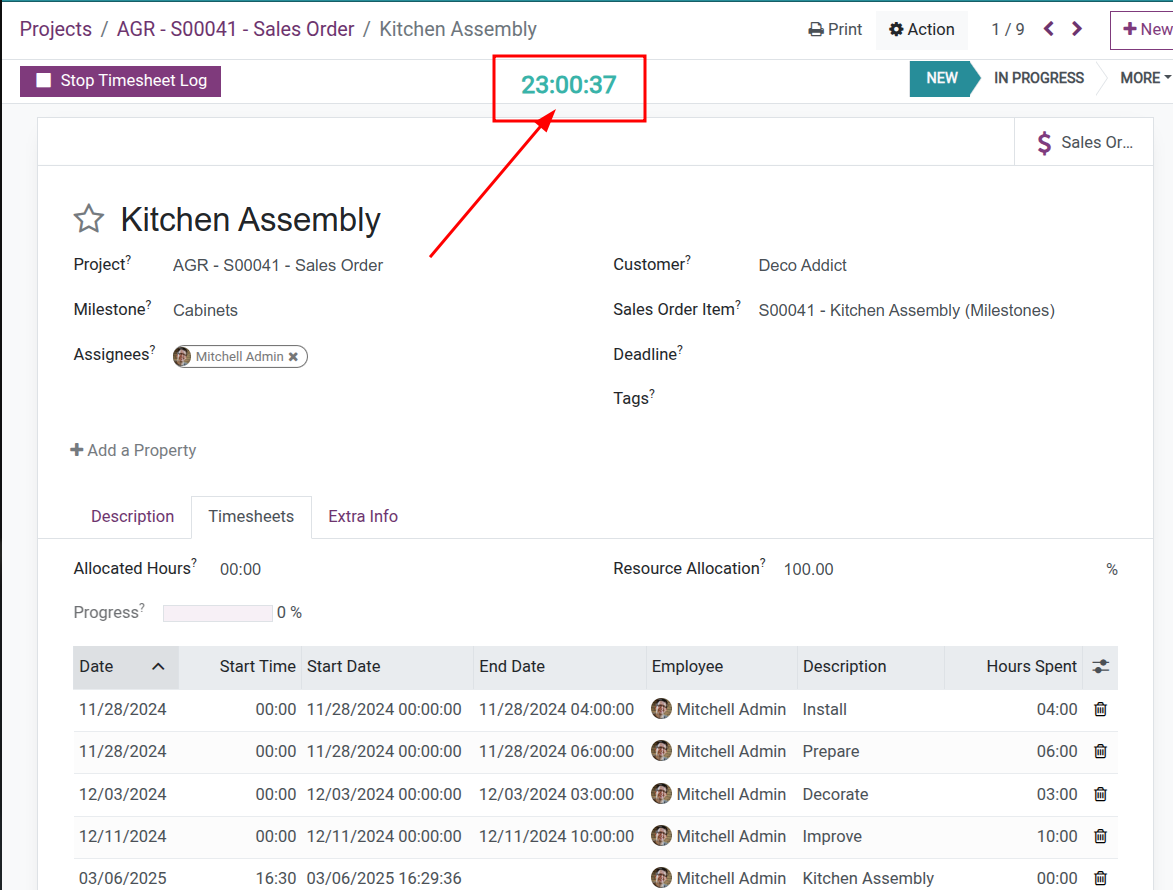Screen dimensions: 1173x890
Task: Open the Extra Info tab
Action: pos(362,516)
